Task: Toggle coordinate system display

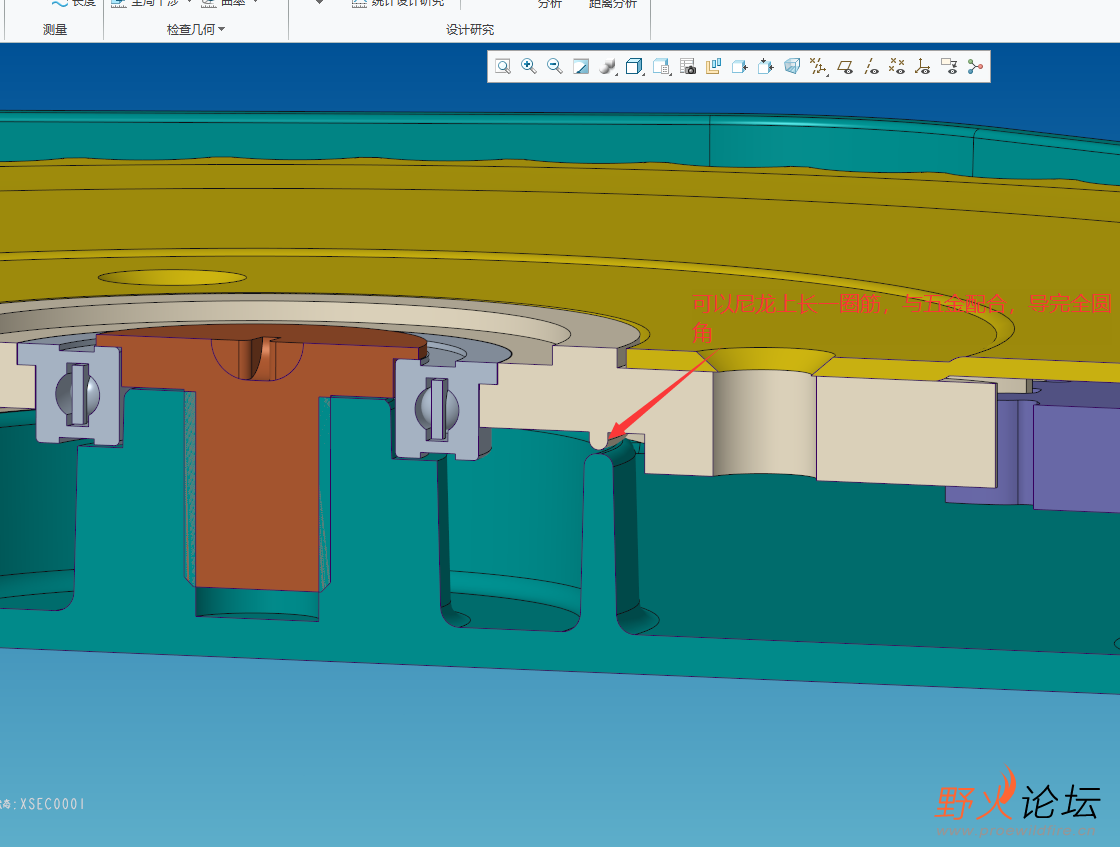Action: pos(922,67)
